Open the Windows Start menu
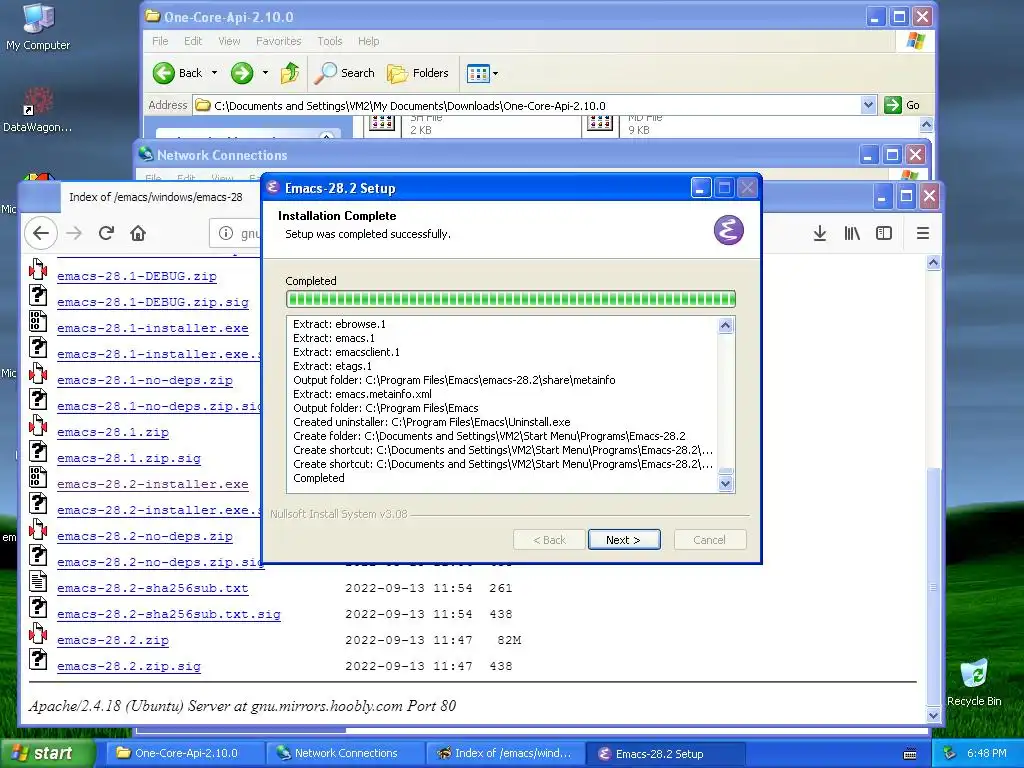 [48, 753]
